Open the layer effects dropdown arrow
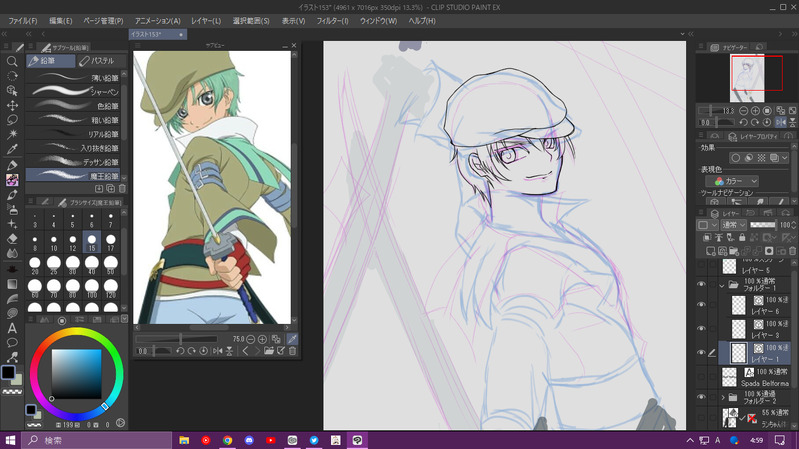 (785, 158)
